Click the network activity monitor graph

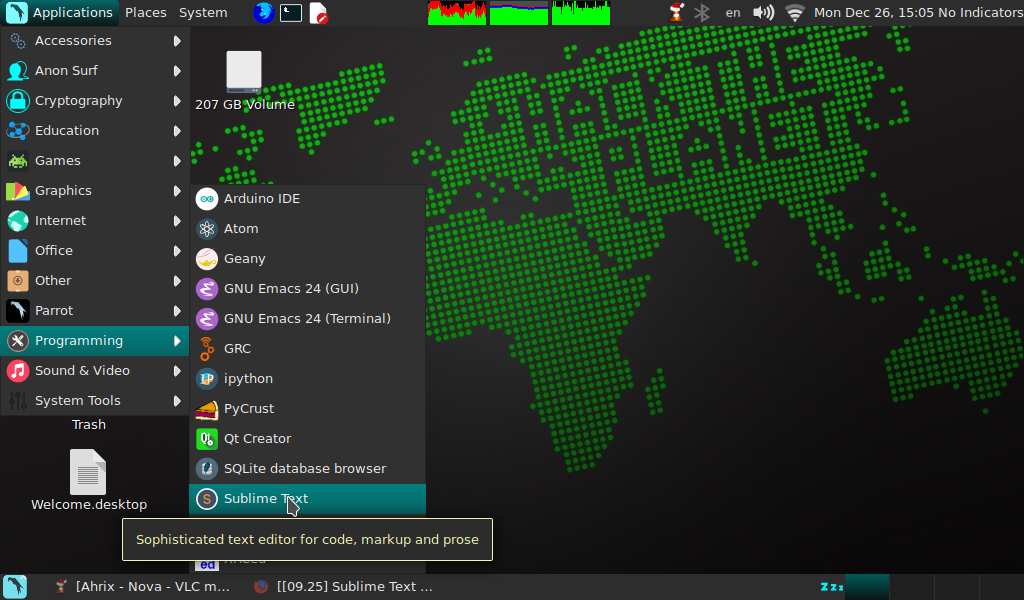(x=581, y=12)
